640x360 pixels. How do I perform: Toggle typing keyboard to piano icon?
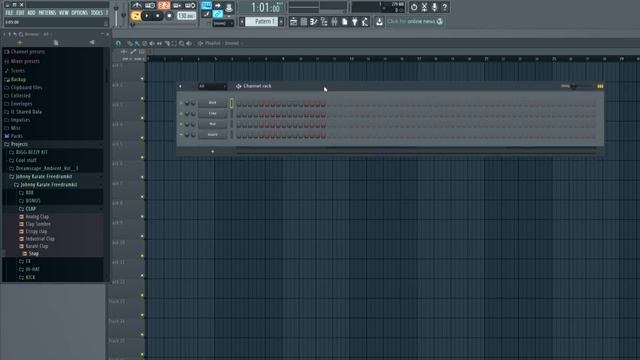pyautogui.click(x=207, y=6)
